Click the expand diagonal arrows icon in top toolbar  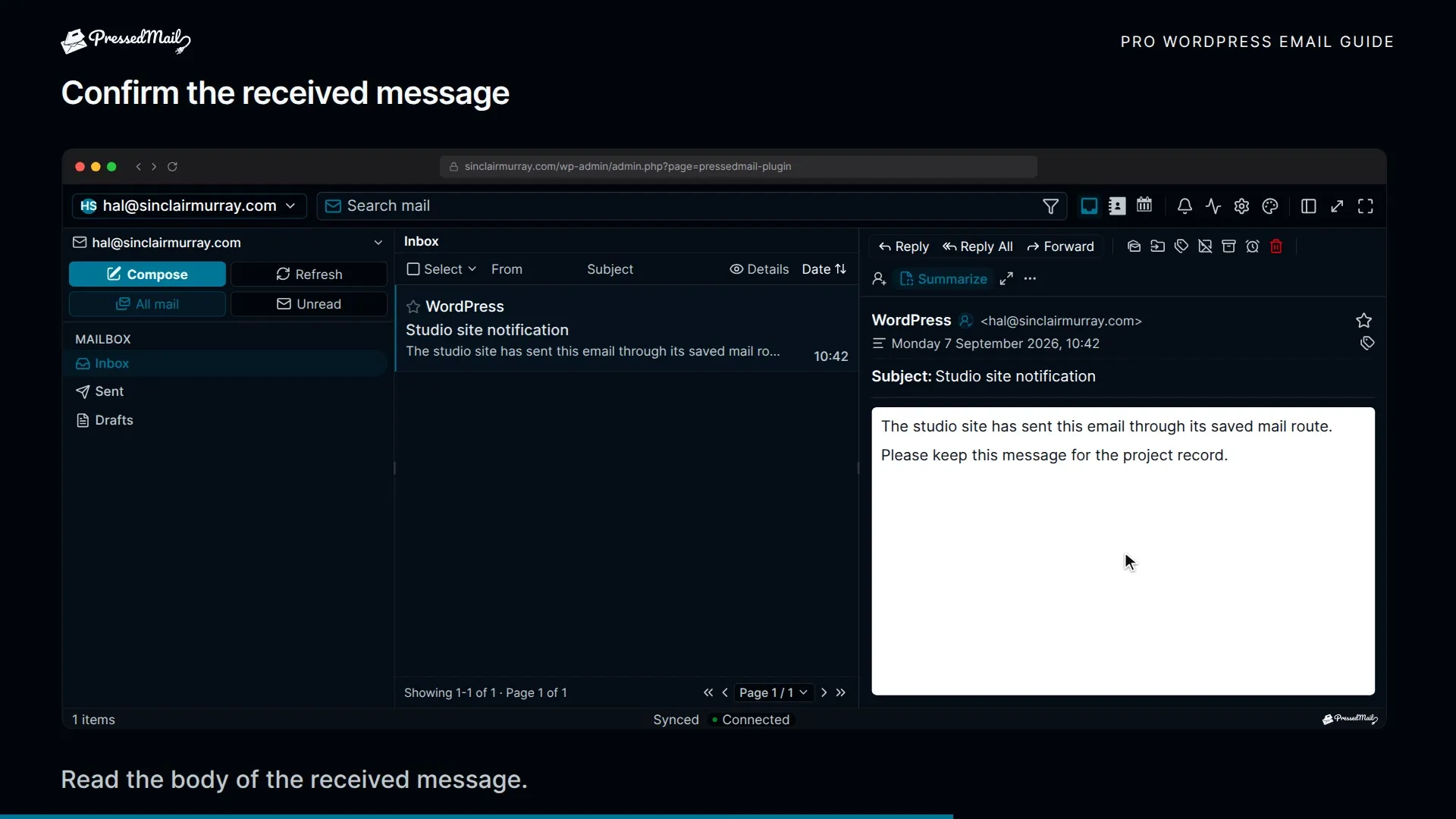[1337, 206]
